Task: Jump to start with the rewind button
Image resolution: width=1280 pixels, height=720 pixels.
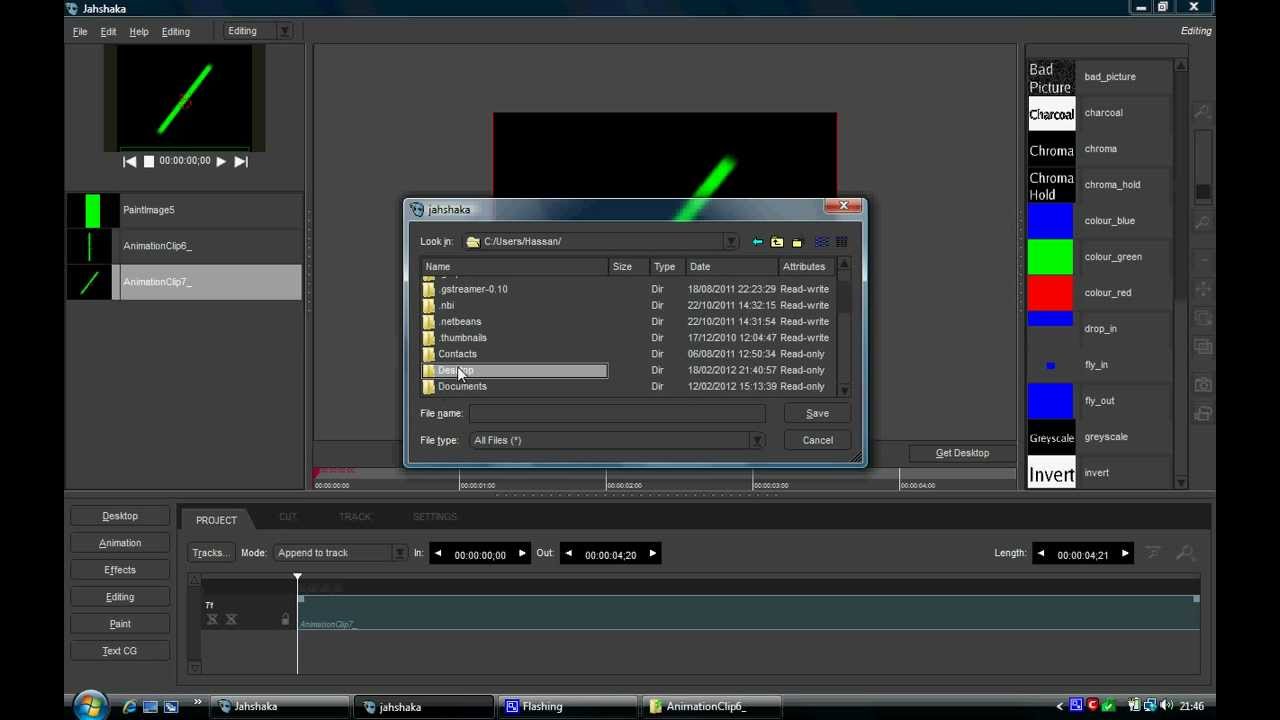Action: point(129,161)
